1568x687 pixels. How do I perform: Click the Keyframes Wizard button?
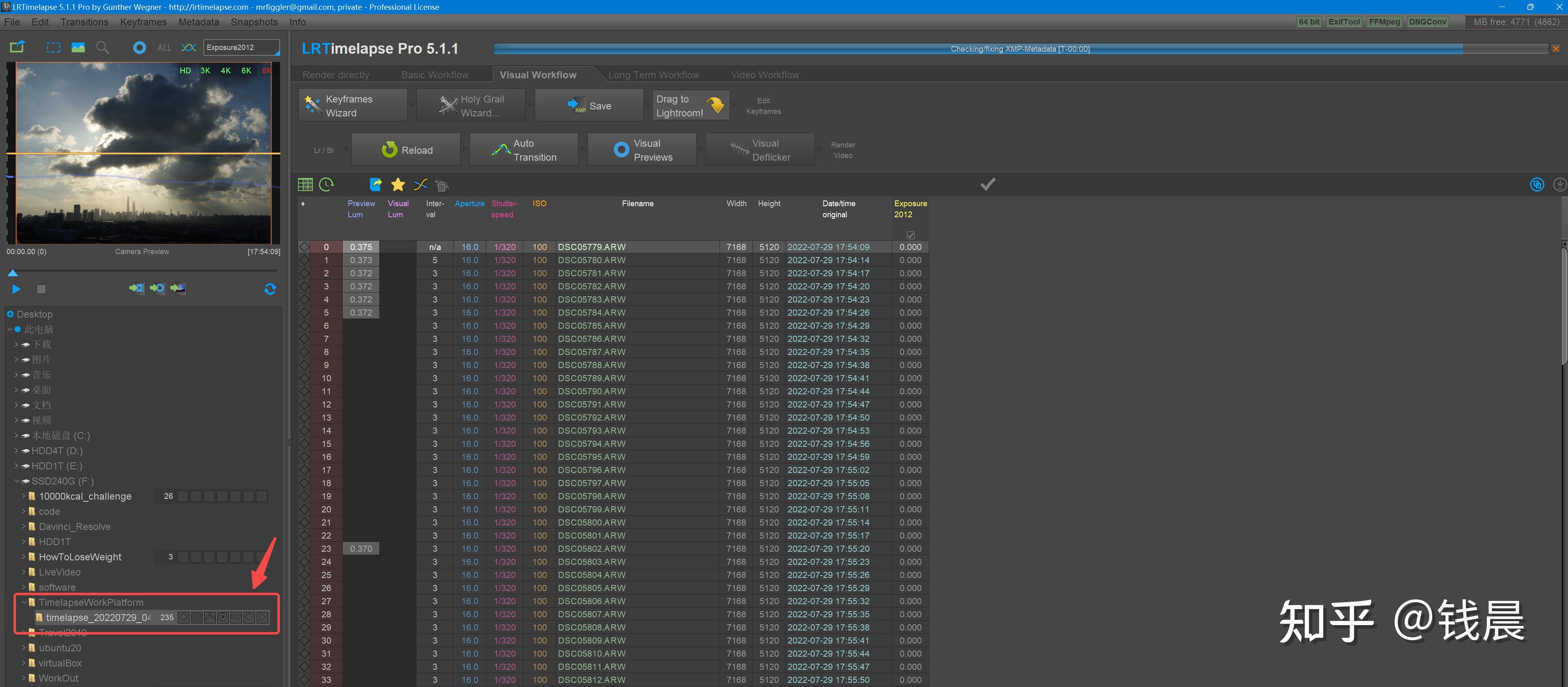tap(353, 105)
